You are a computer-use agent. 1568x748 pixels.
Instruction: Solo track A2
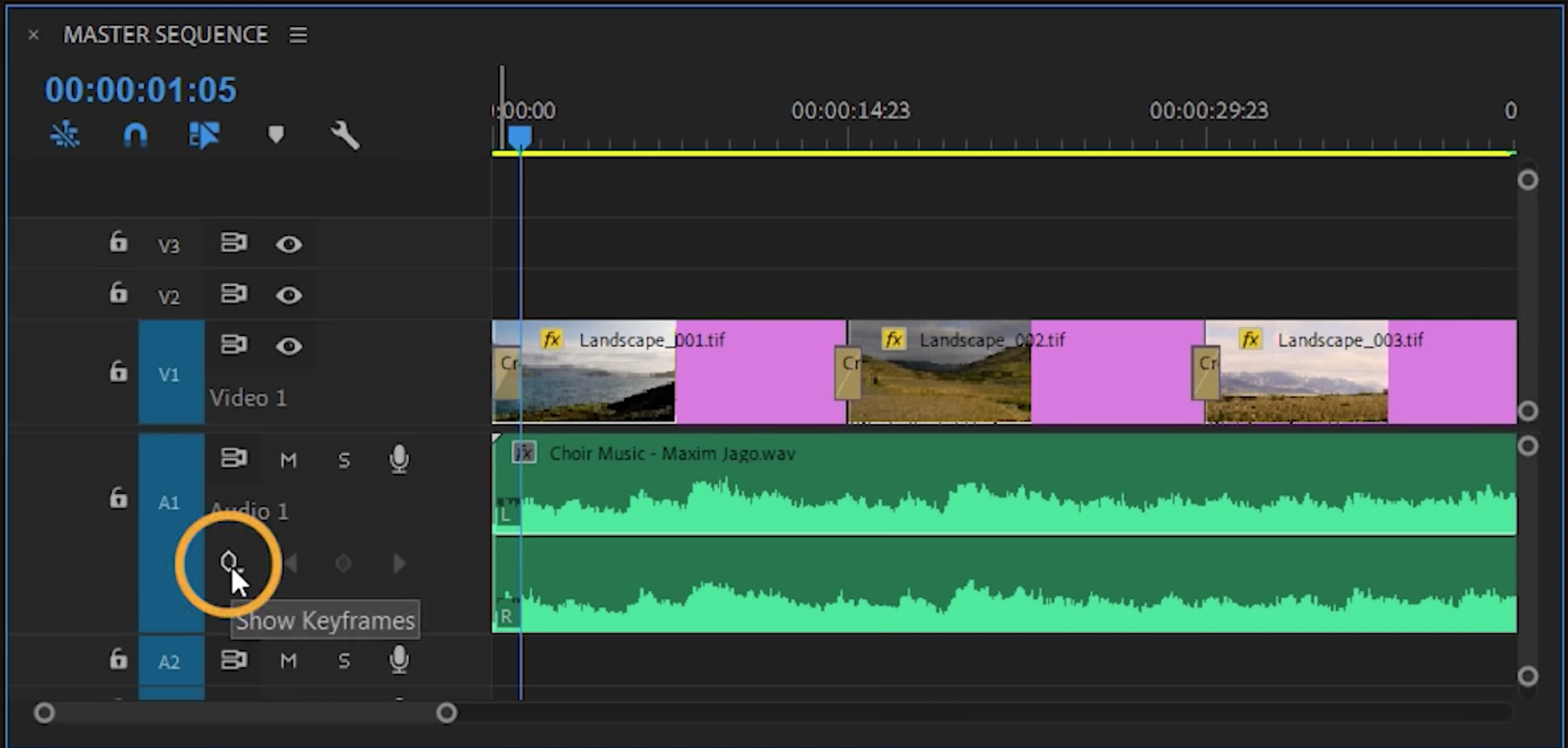point(344,661)
